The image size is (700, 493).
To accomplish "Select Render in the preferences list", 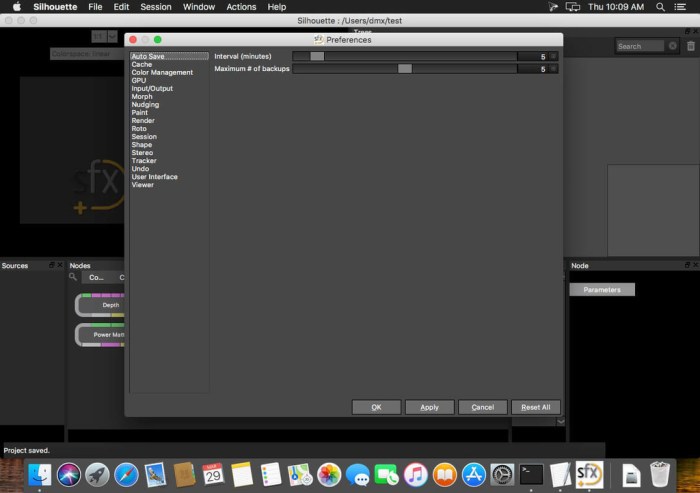I will pyautogui.click(x=143, y=121).
